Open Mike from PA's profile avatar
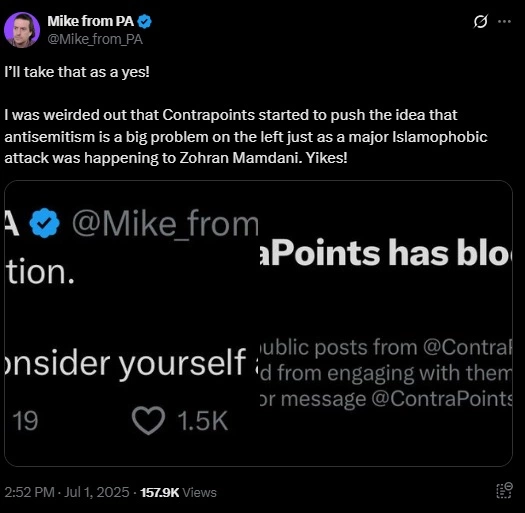The width and height of the screenshot is (525, 513). point(22,30)
